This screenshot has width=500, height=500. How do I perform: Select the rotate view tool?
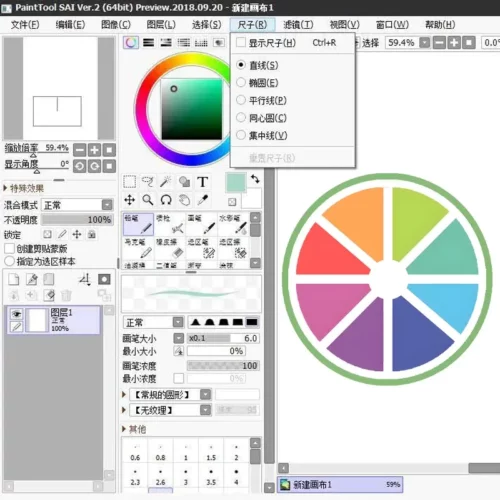click(166, 200)
